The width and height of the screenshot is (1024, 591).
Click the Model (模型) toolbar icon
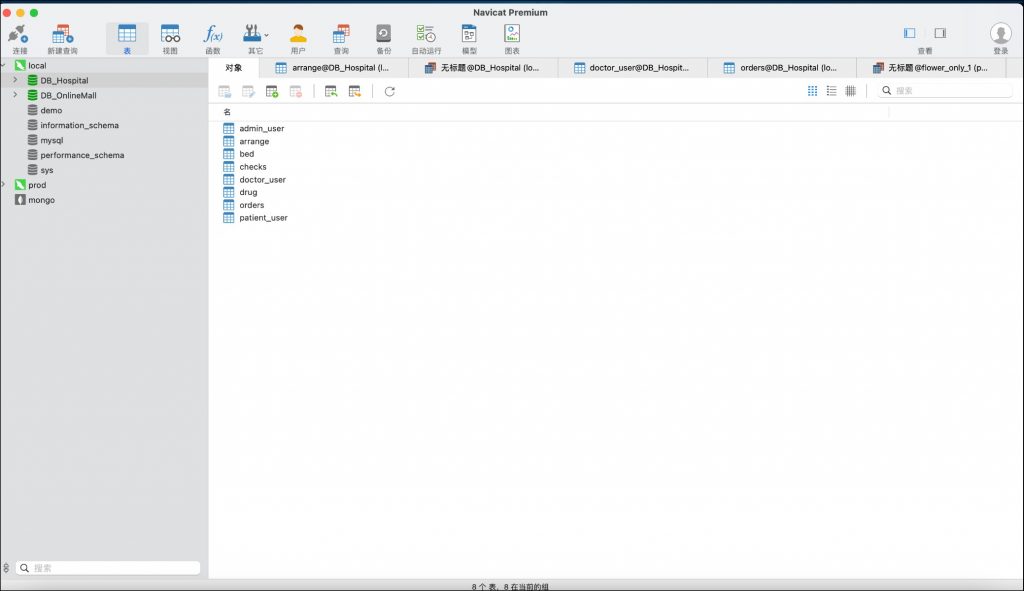click(469, 37)
